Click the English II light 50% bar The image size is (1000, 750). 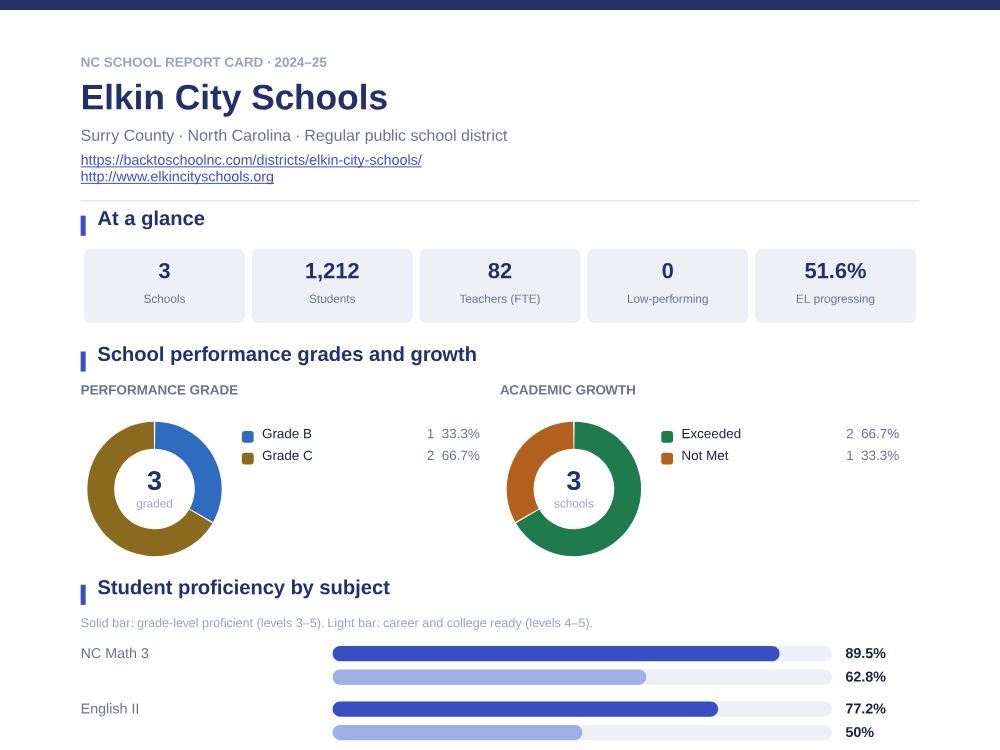[457, 732]
